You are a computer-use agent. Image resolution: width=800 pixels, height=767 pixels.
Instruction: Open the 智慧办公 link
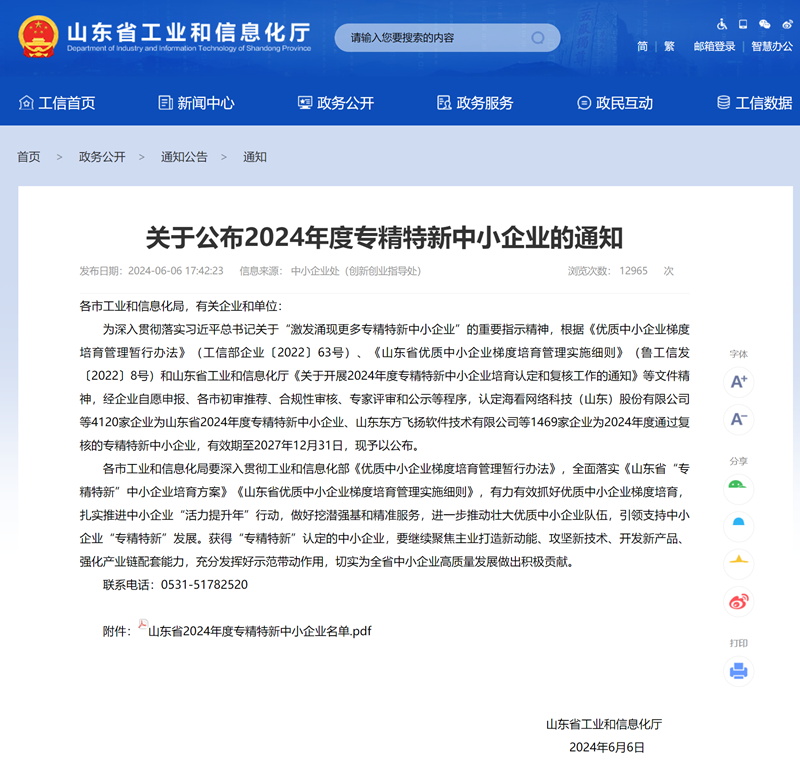(772, 46)
